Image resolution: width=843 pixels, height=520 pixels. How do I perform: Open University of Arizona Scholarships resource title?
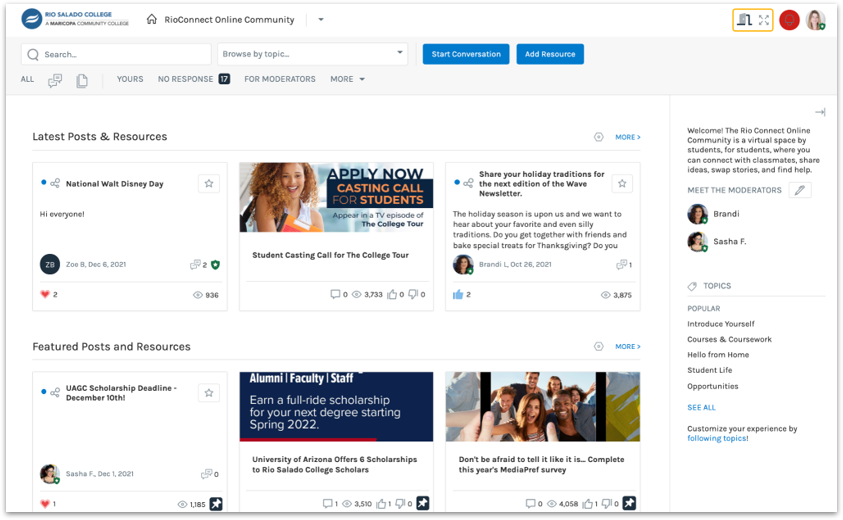334,465
